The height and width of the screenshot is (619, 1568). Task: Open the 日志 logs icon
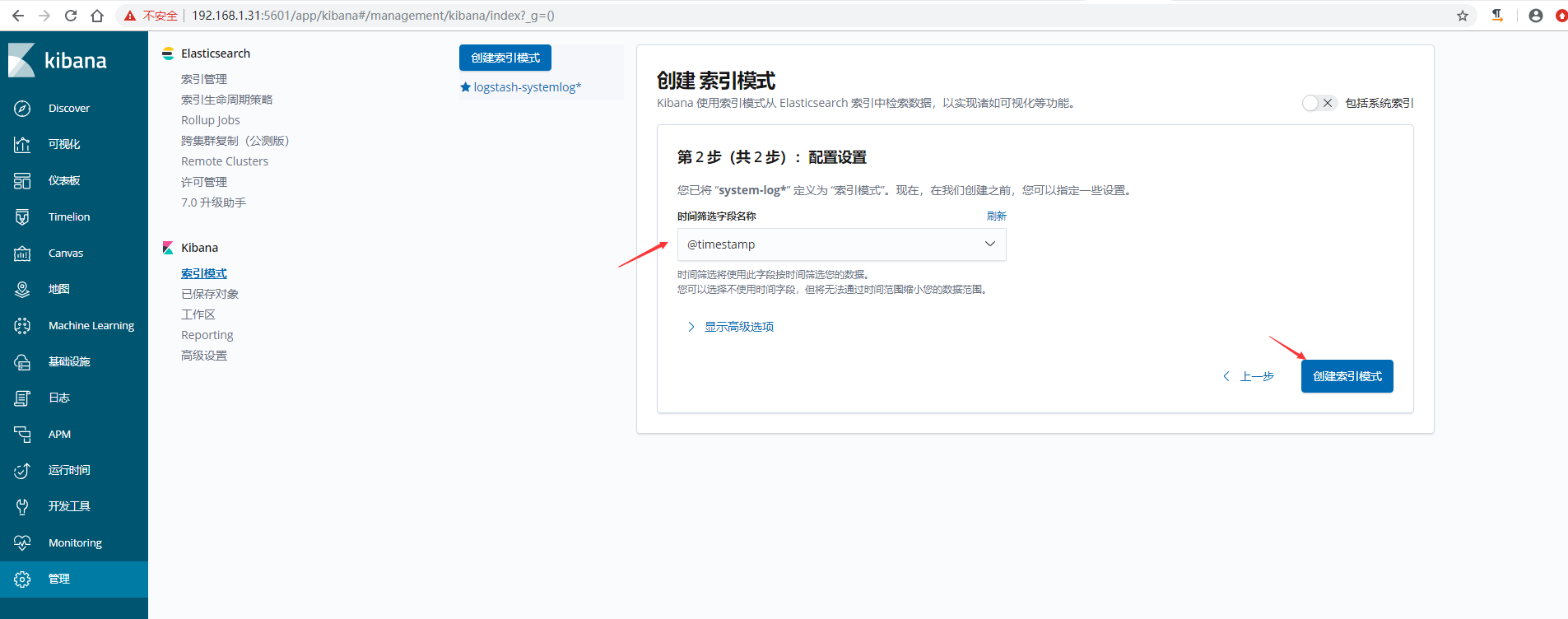pos(22,398)
